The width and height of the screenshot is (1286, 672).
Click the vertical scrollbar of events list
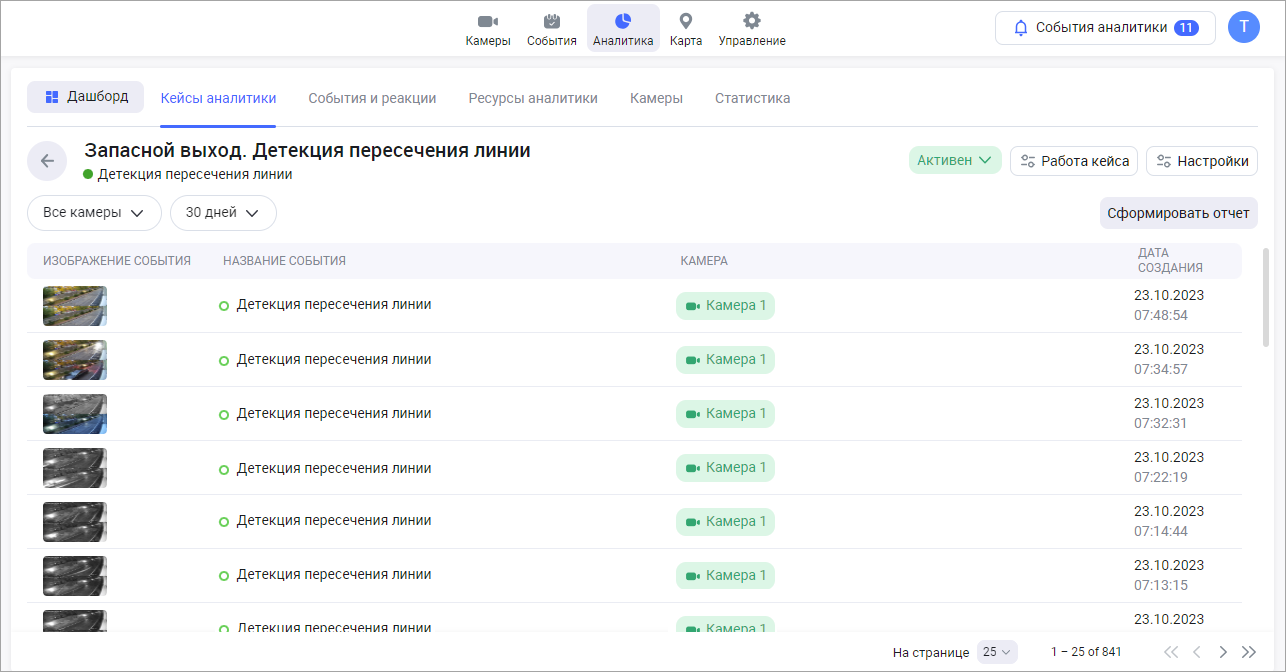[x=1266, y=298]
